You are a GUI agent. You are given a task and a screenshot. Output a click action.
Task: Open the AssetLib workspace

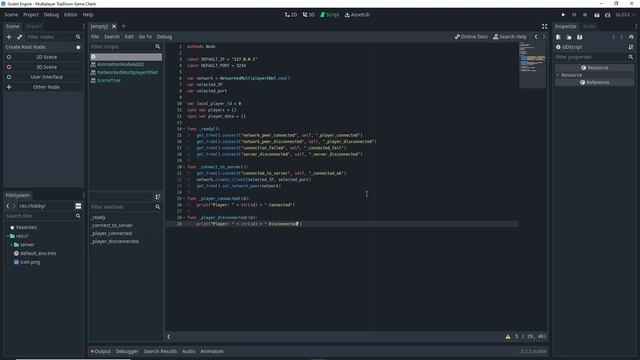pyautogui.click(x=357, y=15)
